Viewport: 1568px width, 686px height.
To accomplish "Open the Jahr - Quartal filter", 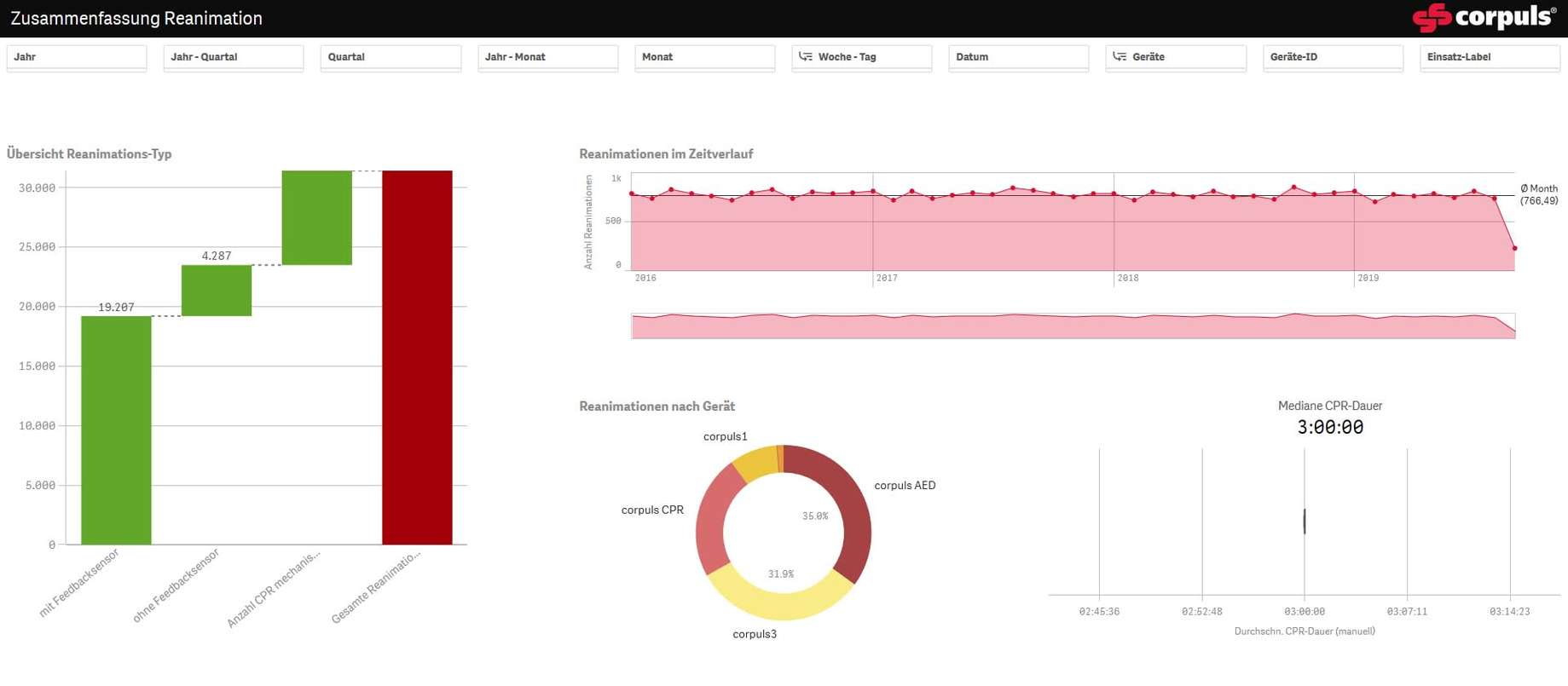I will point(234,57).
